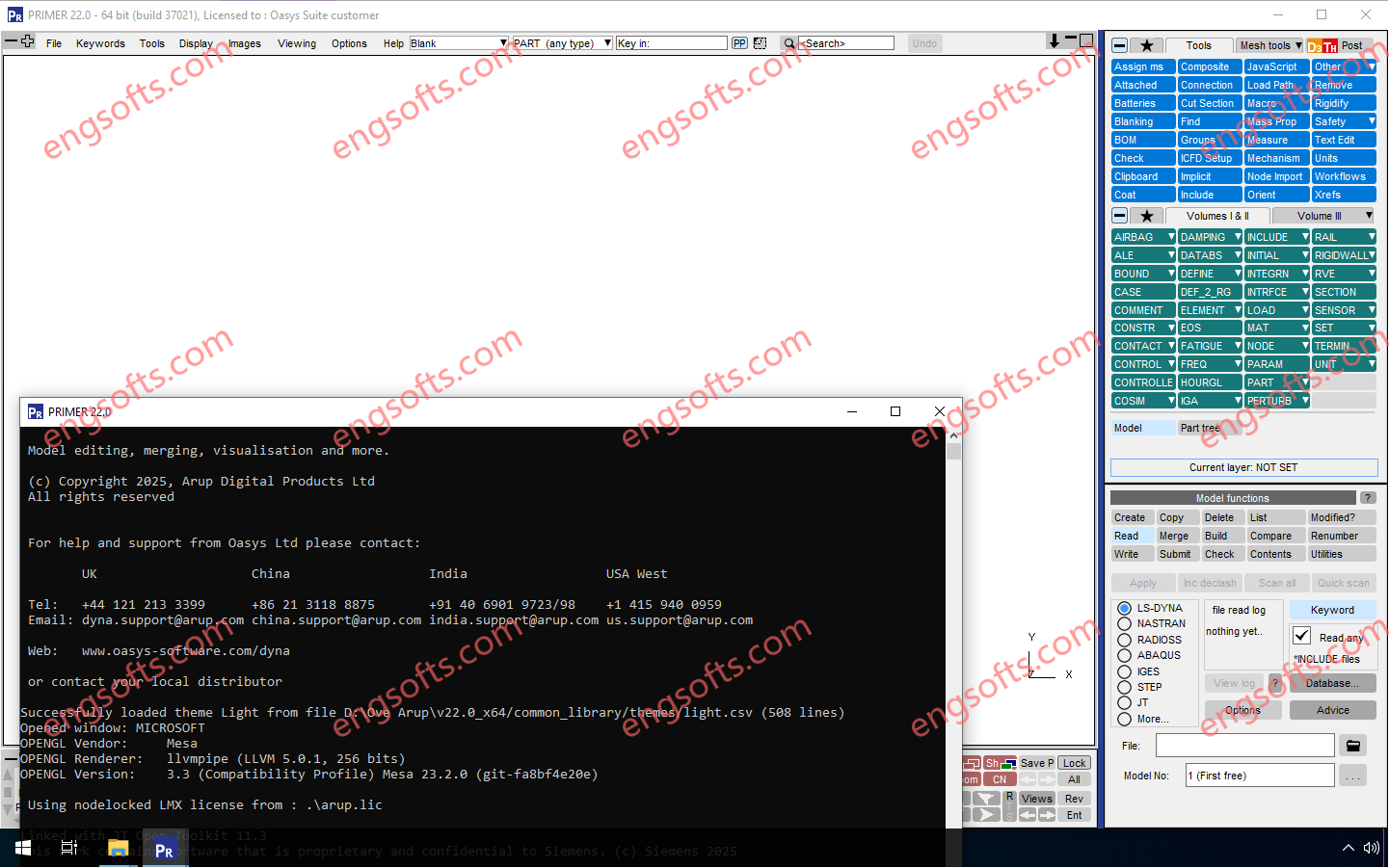Click the ? icon beside View log

click(1275, 684)
